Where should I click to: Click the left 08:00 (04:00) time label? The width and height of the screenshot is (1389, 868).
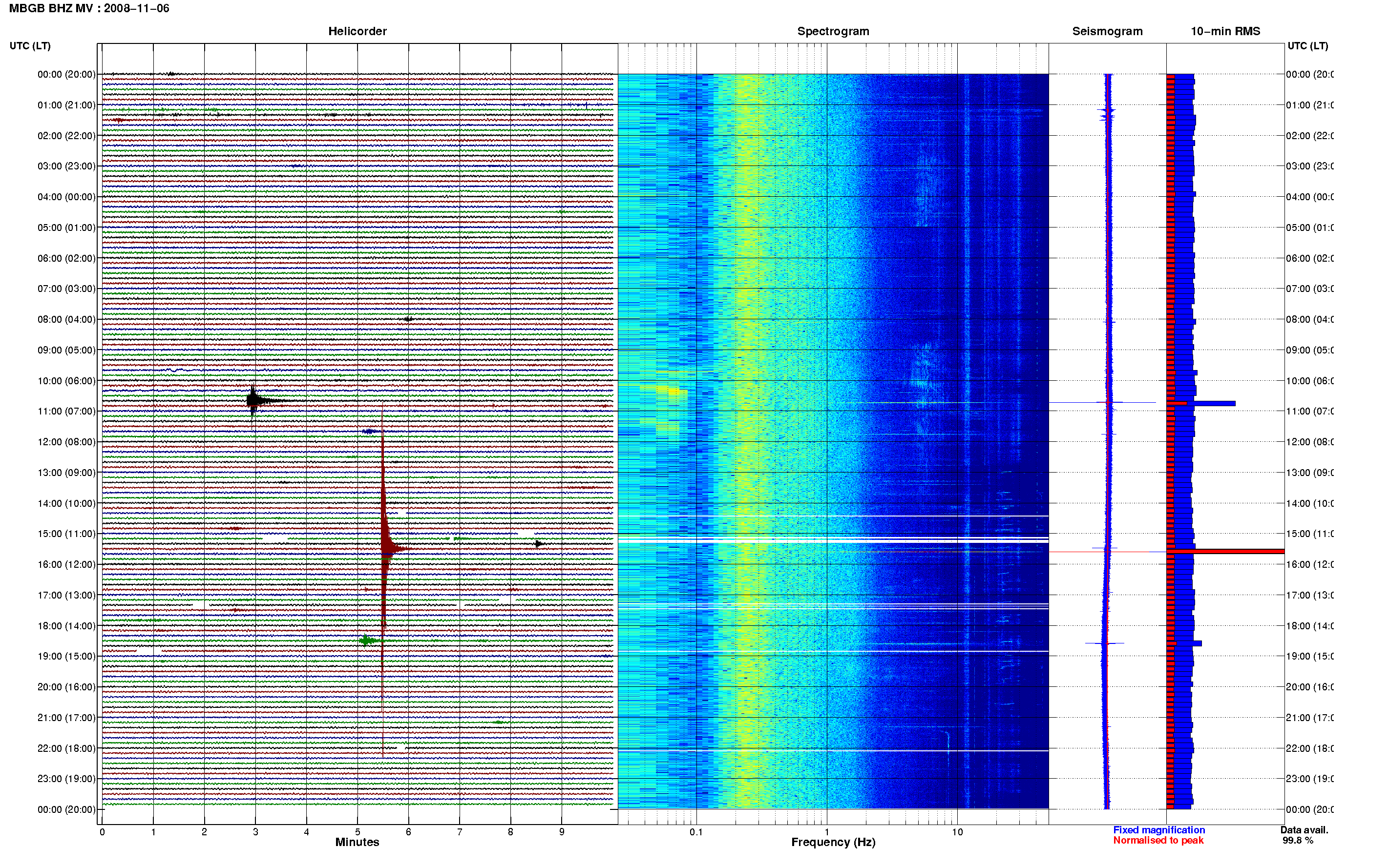66,319
